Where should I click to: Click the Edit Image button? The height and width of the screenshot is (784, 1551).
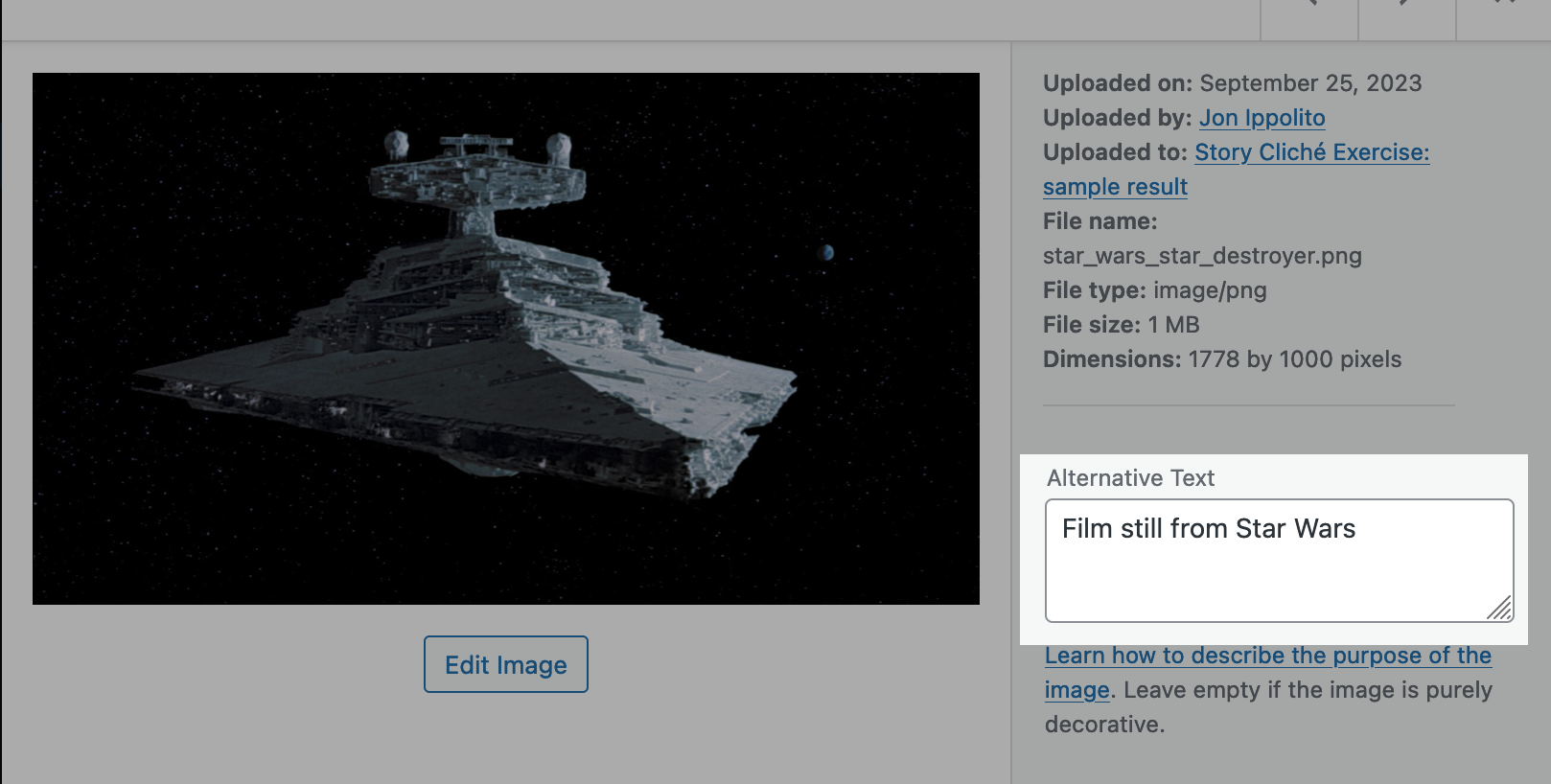(506, 664)
